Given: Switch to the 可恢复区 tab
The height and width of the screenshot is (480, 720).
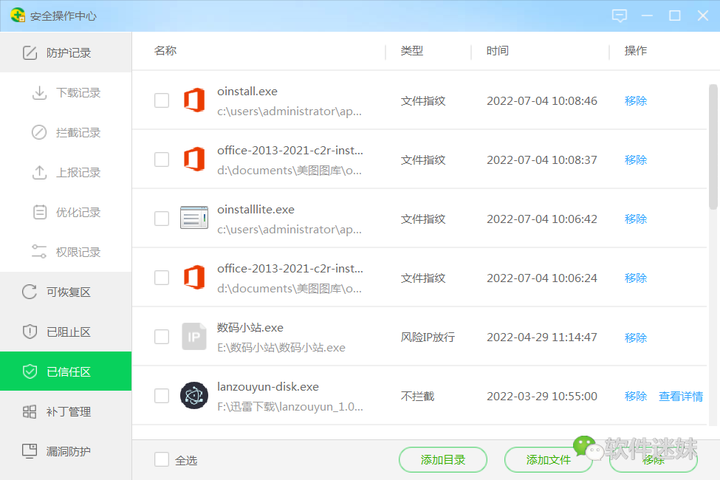Looking at the screenshot, I should tap(66, 292).
